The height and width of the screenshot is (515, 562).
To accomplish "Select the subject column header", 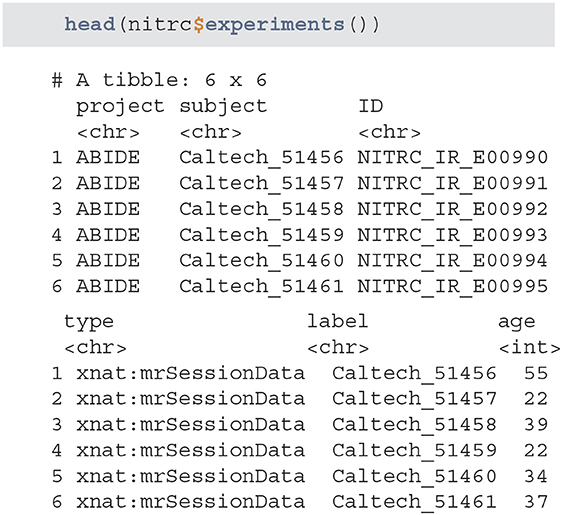I will tap(223, 107).
